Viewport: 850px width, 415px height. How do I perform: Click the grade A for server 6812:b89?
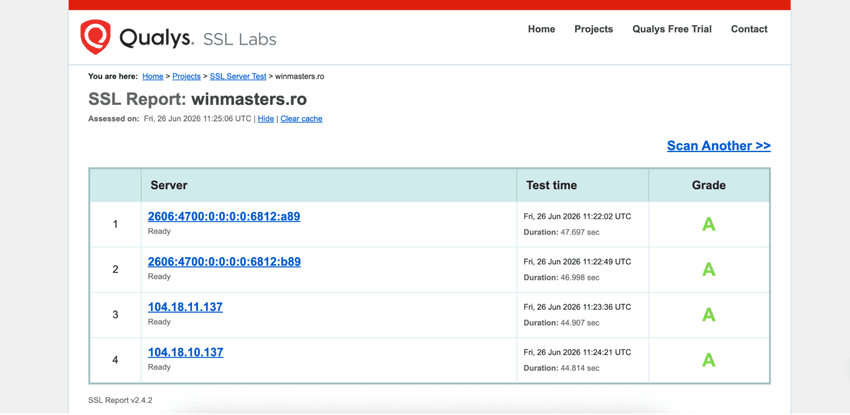[x=709, y=270]
